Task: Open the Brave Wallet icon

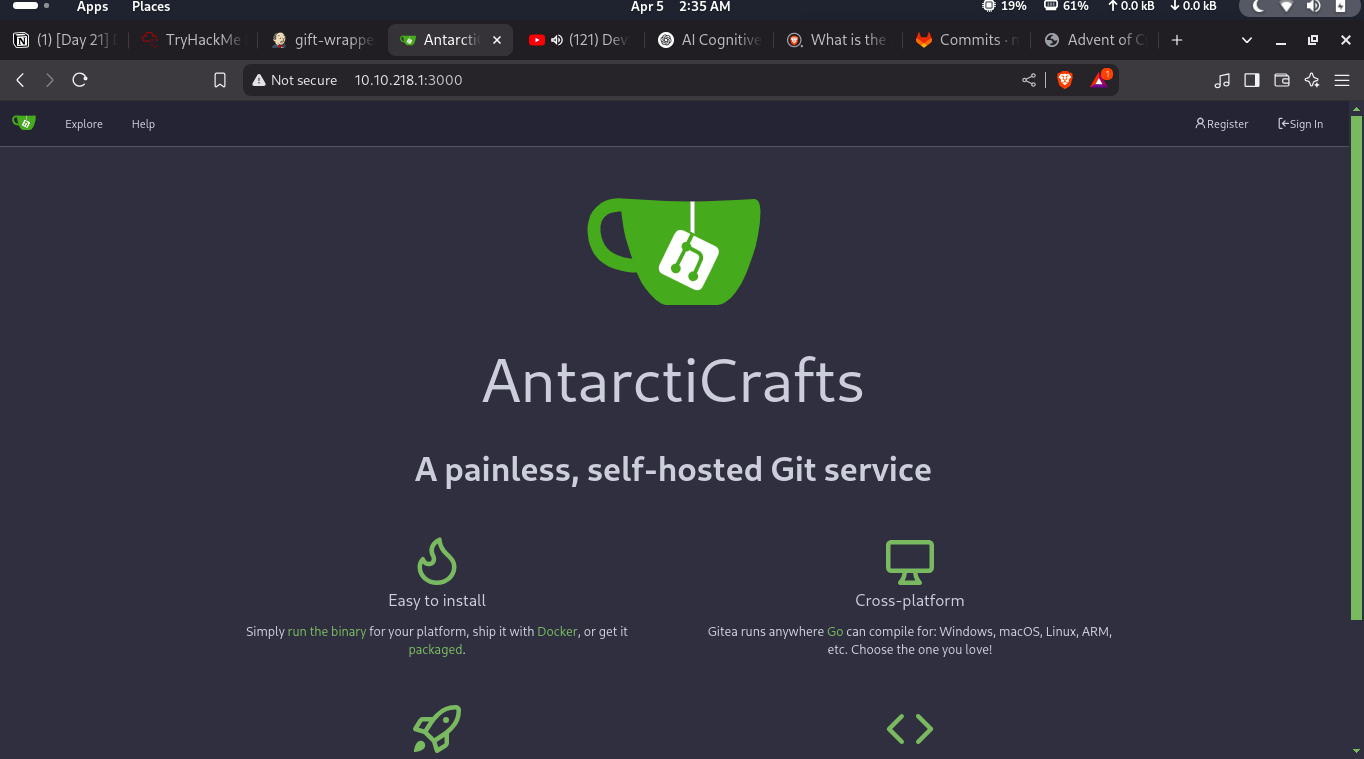Action: click(1282, 80)
